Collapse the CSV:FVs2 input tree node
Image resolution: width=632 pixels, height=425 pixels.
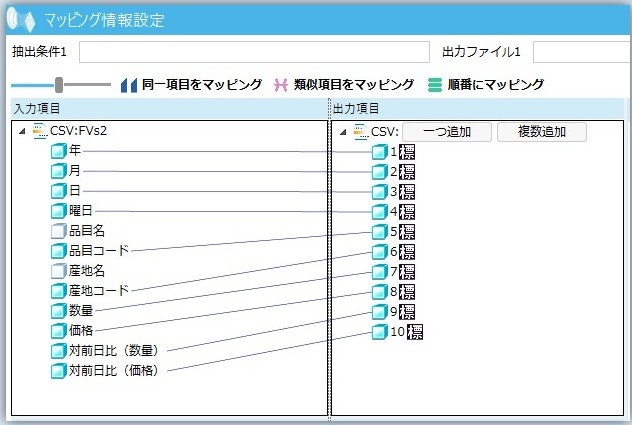pos(23,131)
